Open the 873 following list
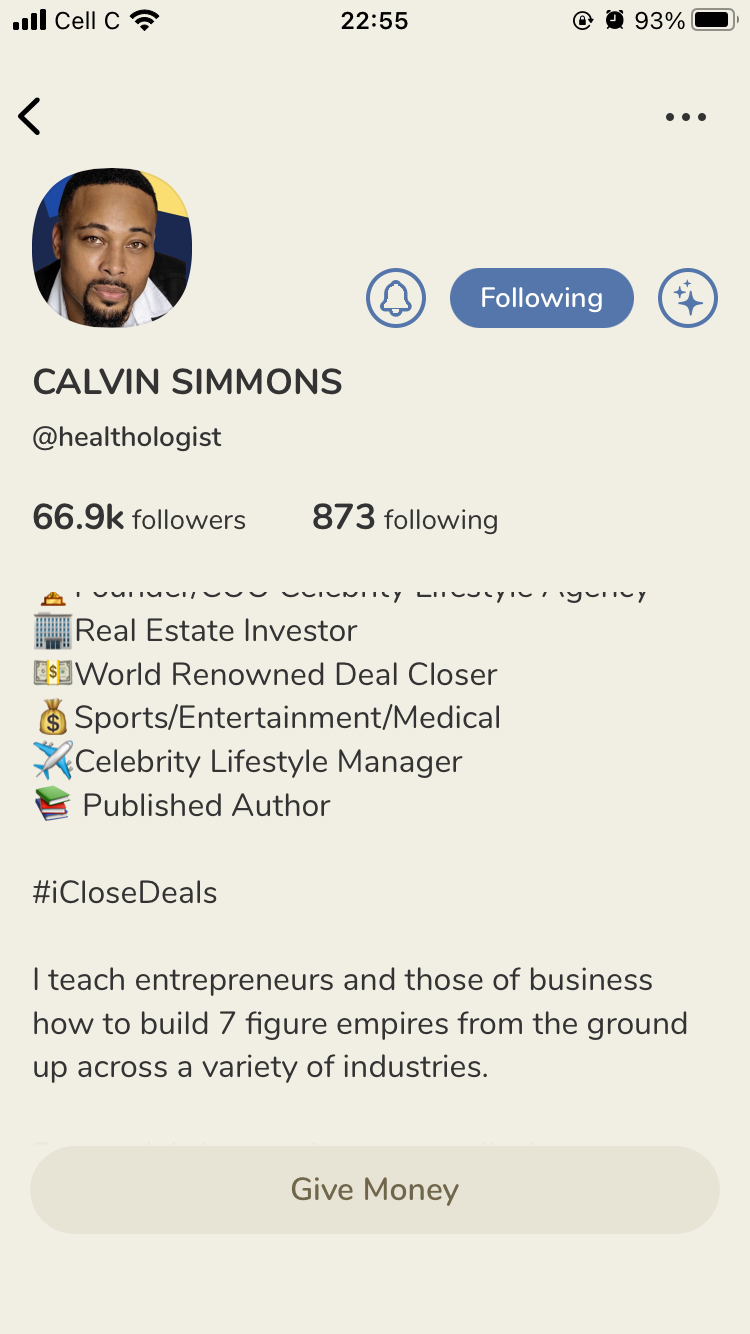Screen dimensions: 750x1334 405,518
